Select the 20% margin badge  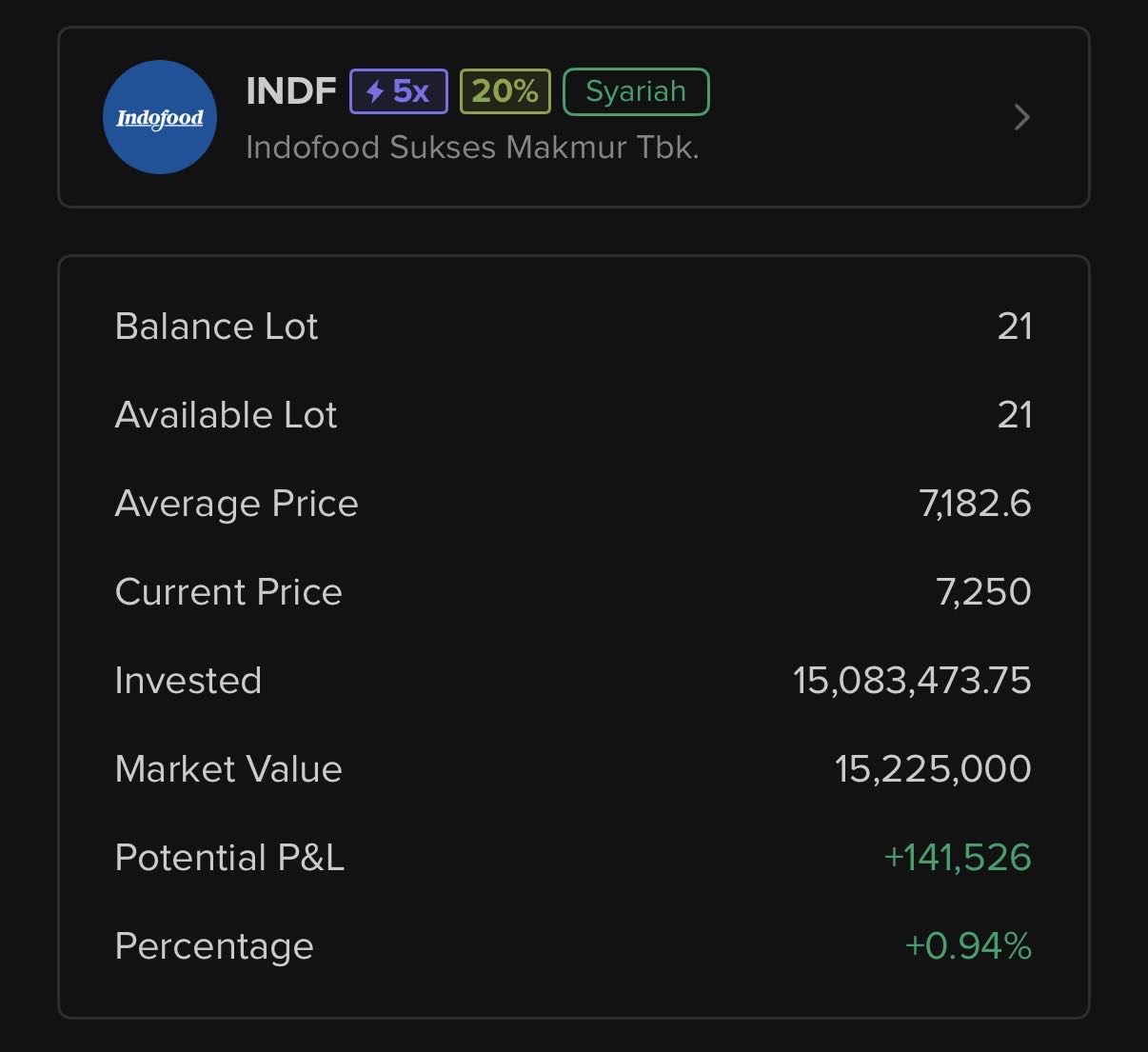pyautogui.click(x=505, y=92)
